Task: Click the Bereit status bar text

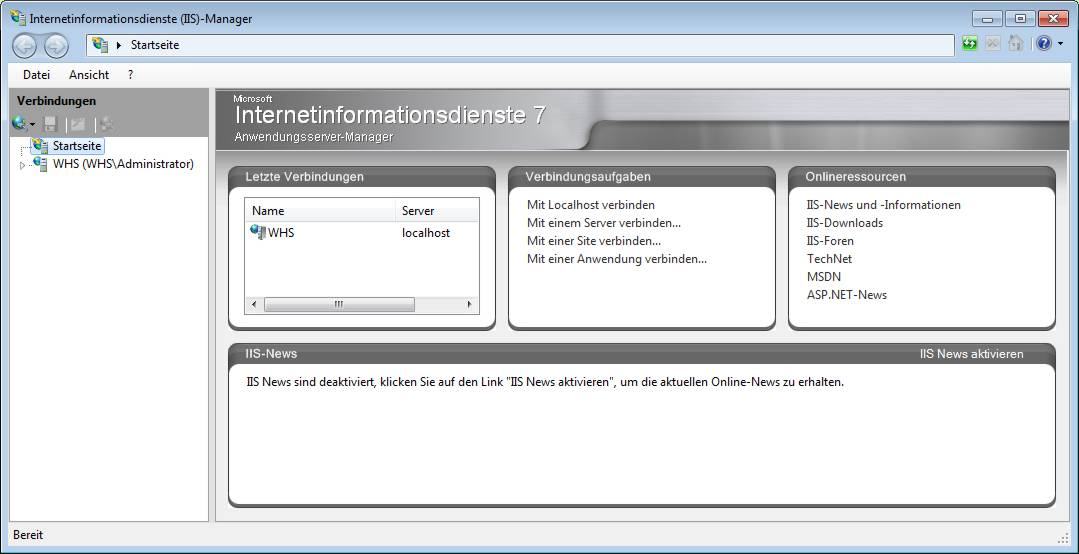Action: pyautogui.click(x=28, y=535)
